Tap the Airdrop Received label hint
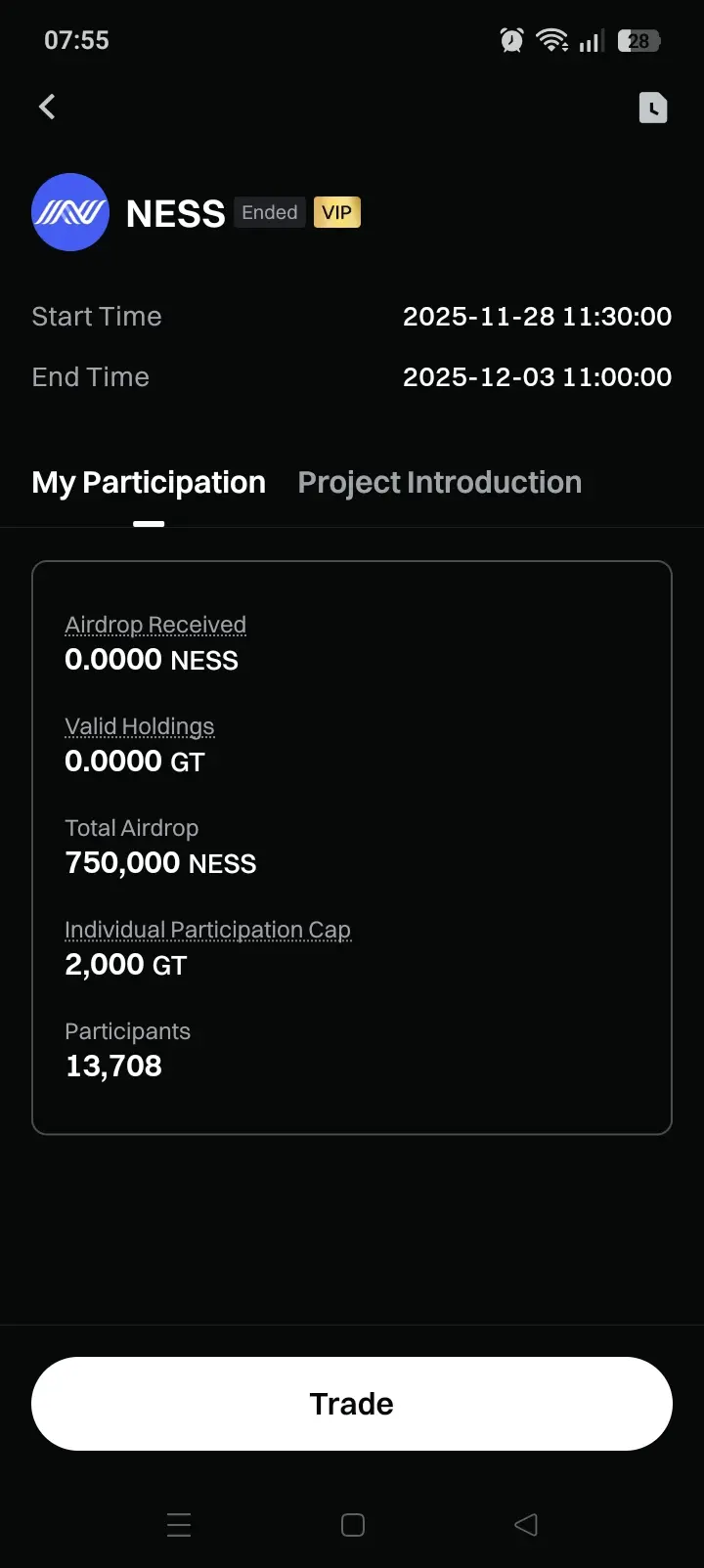 pyautogui.click(x=155, y=625)
